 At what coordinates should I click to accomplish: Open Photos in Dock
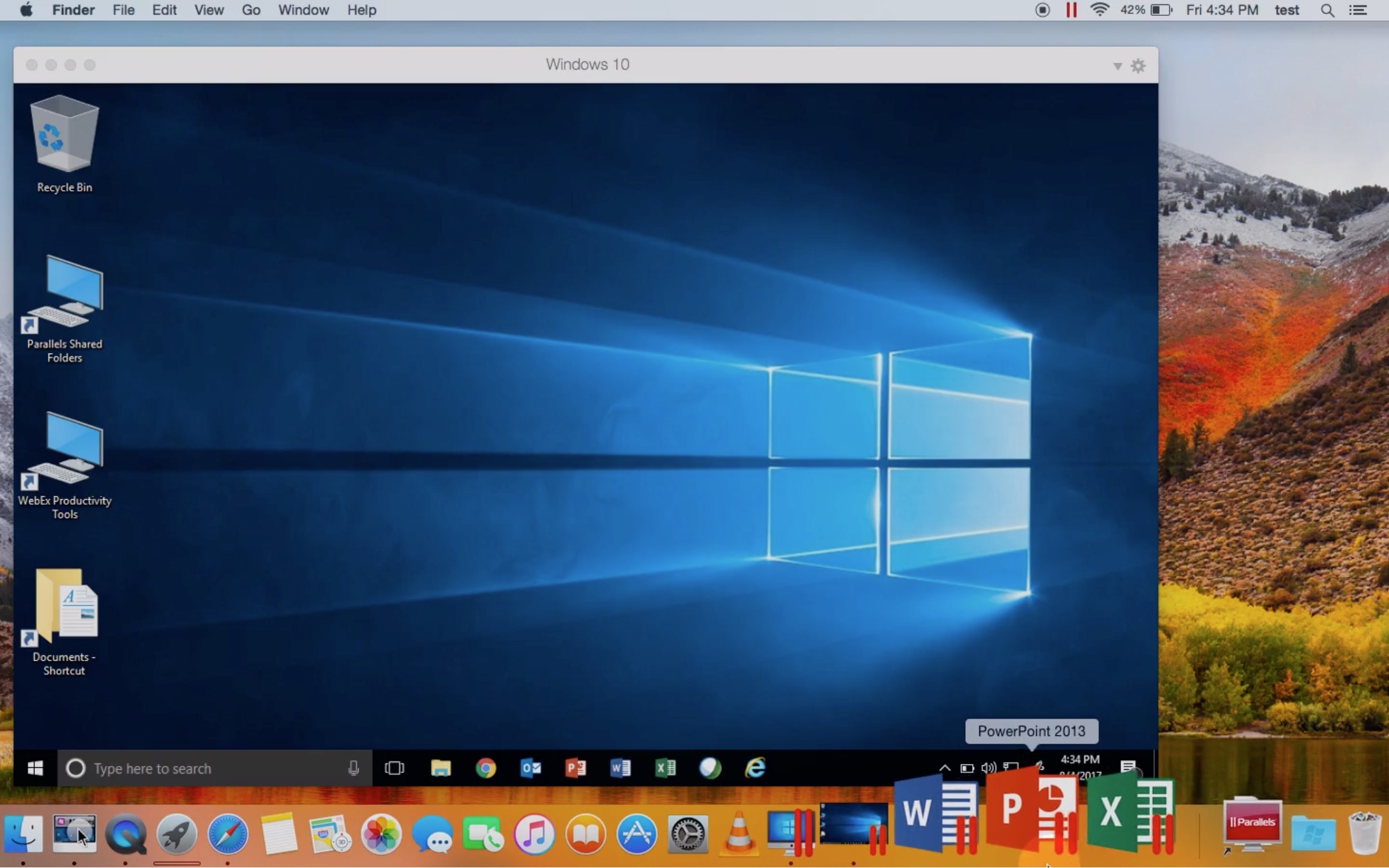point(381,834)
